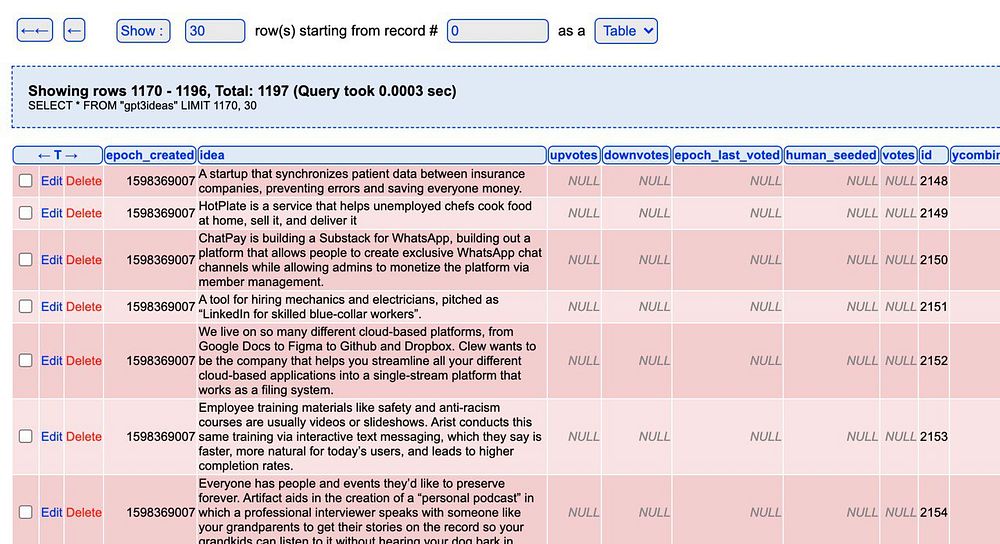Click the Artifact personal podcast idea text
Viewport: 1000px width, 544px height.
pyautogui.click(x=366, y=512)
